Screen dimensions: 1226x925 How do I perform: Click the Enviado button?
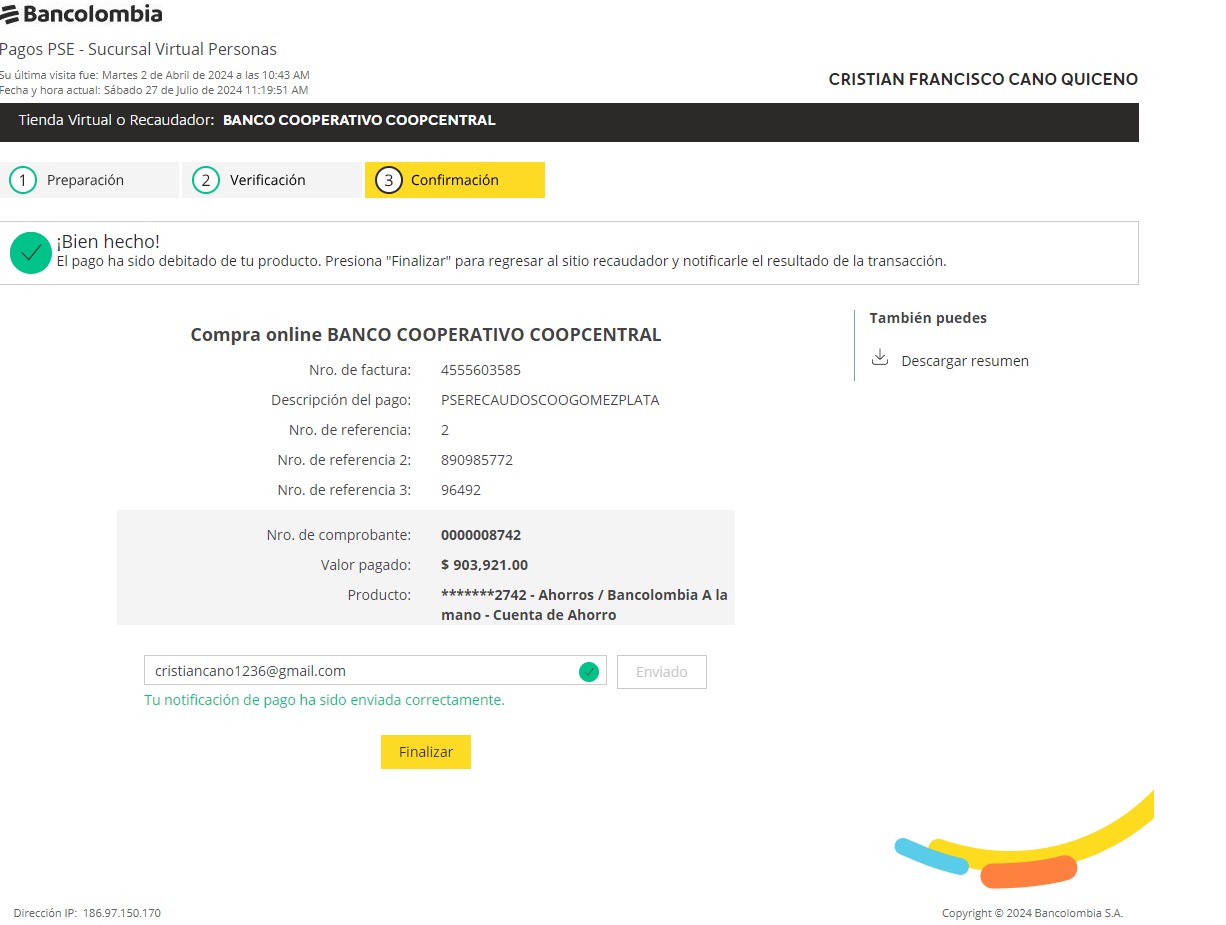point(662,672)
